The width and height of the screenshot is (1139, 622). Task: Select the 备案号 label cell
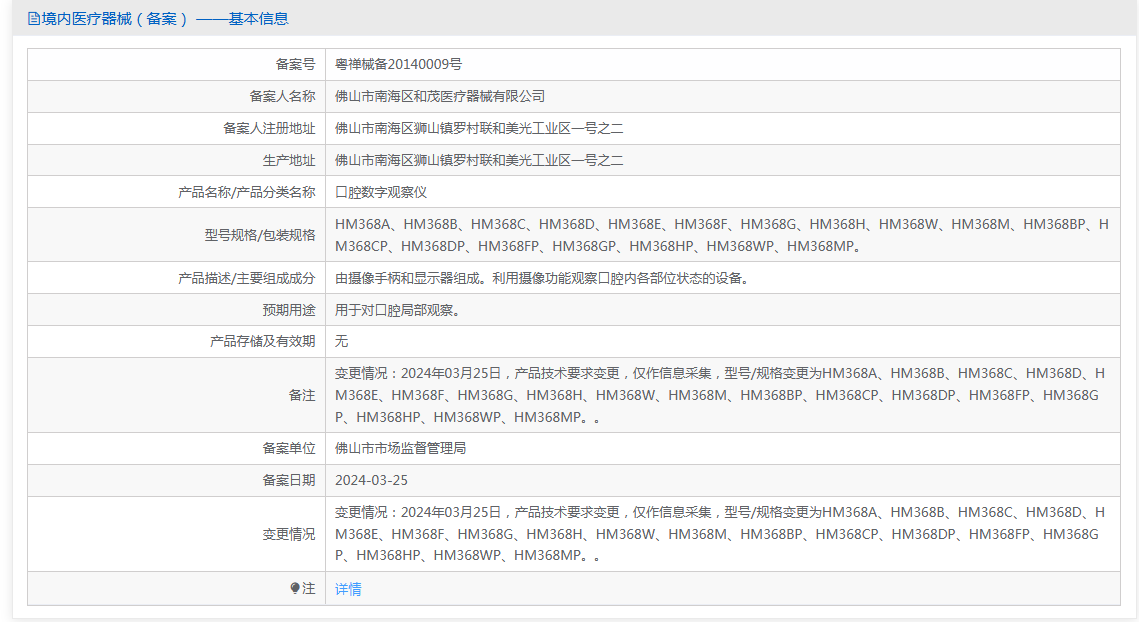tap(177, 65)
